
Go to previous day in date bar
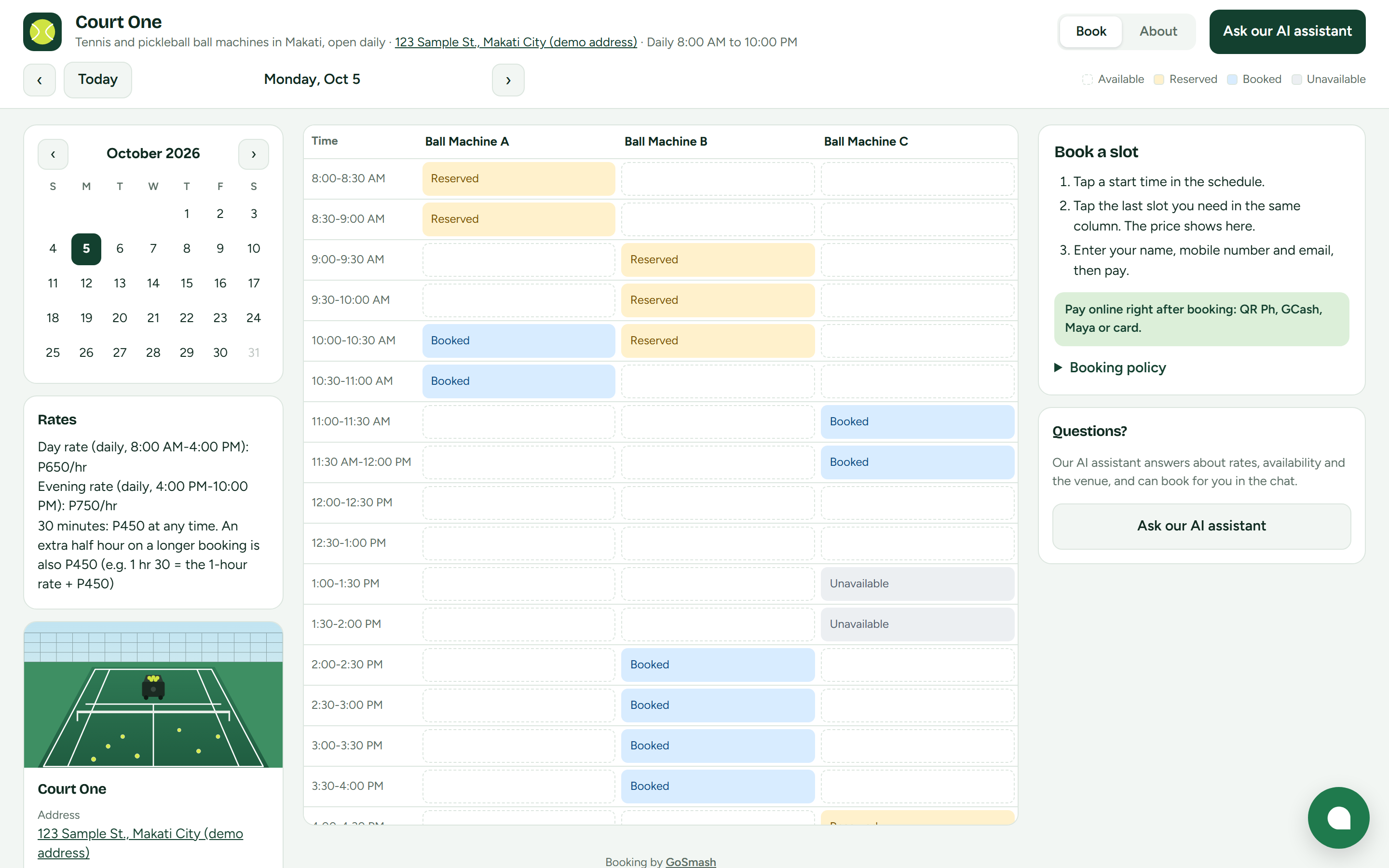(40, 80)
